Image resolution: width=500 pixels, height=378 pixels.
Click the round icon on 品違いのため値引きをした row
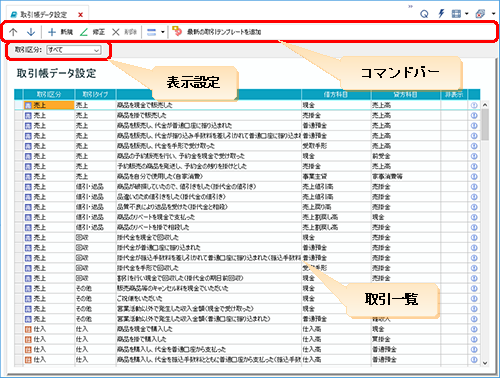[474, 197]
